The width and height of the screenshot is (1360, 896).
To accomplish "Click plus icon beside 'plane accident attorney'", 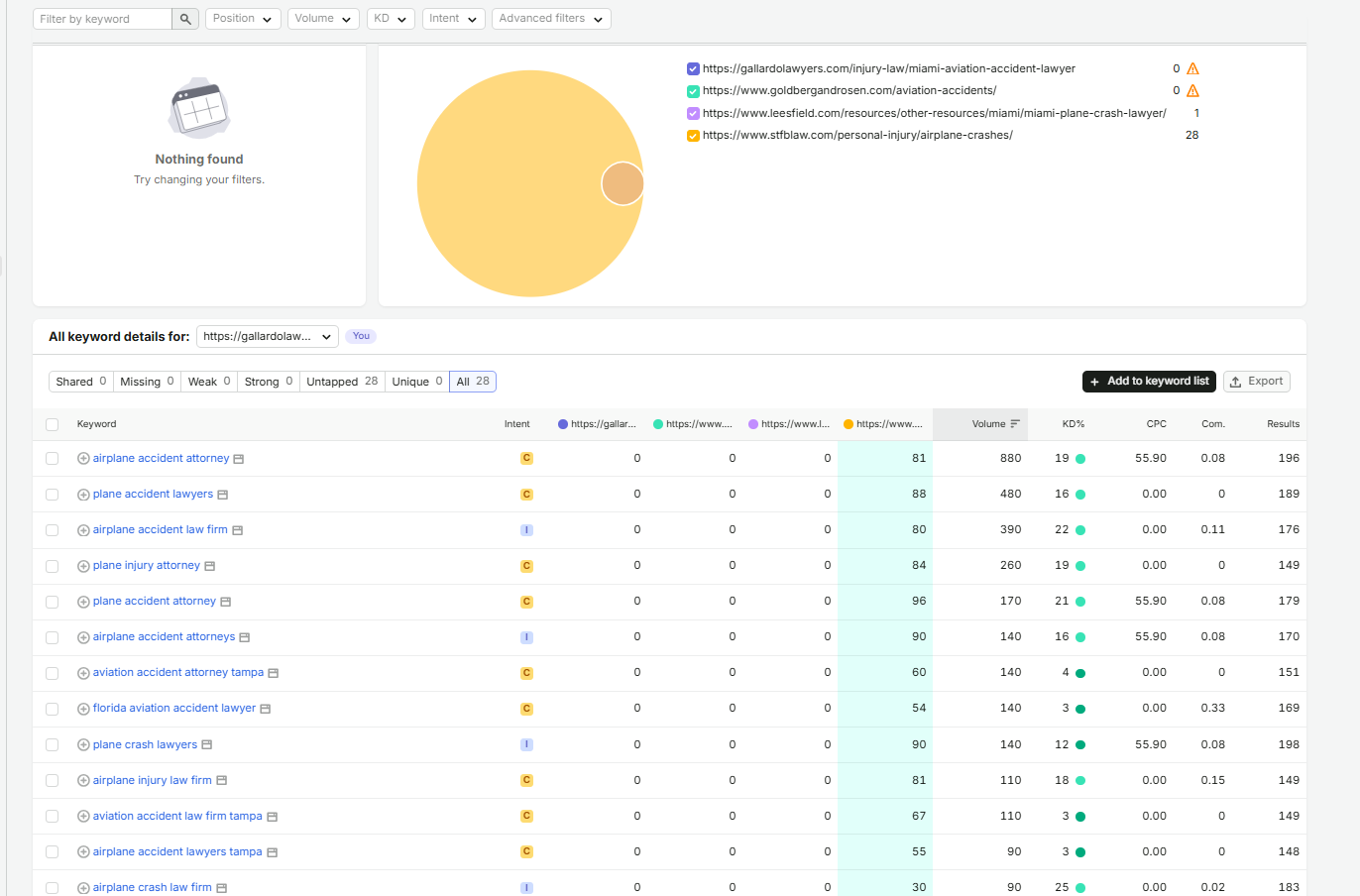I will (x=83, y=602).
